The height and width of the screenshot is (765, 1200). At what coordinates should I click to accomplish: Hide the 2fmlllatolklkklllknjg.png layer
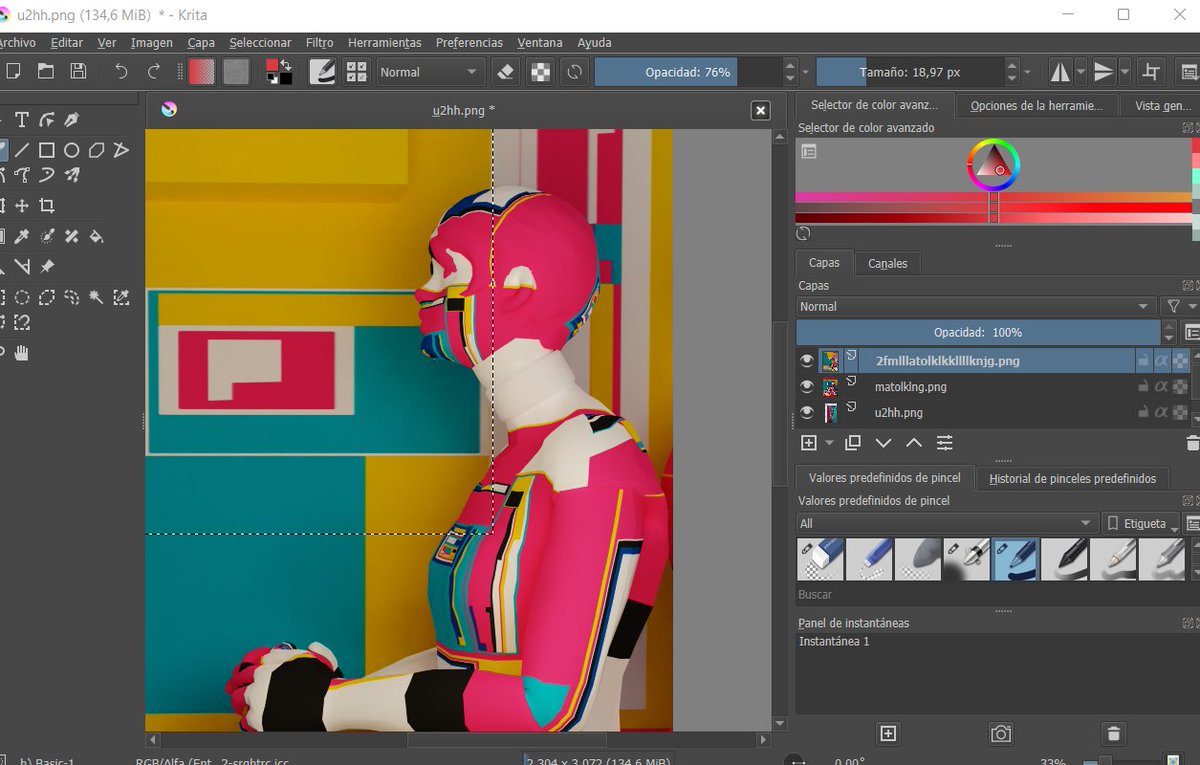point(806,360)
